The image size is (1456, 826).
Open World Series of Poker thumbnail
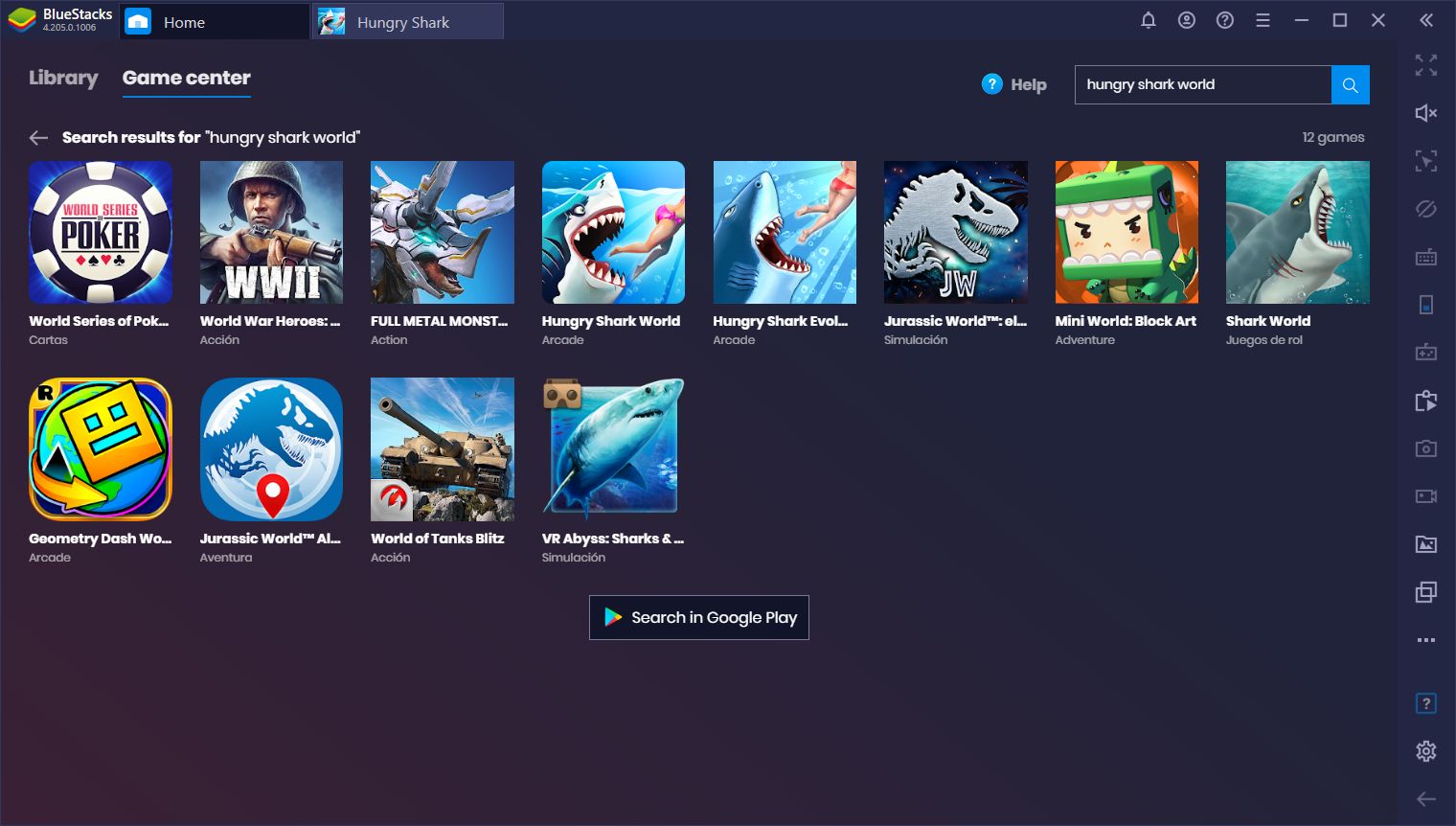101,232
